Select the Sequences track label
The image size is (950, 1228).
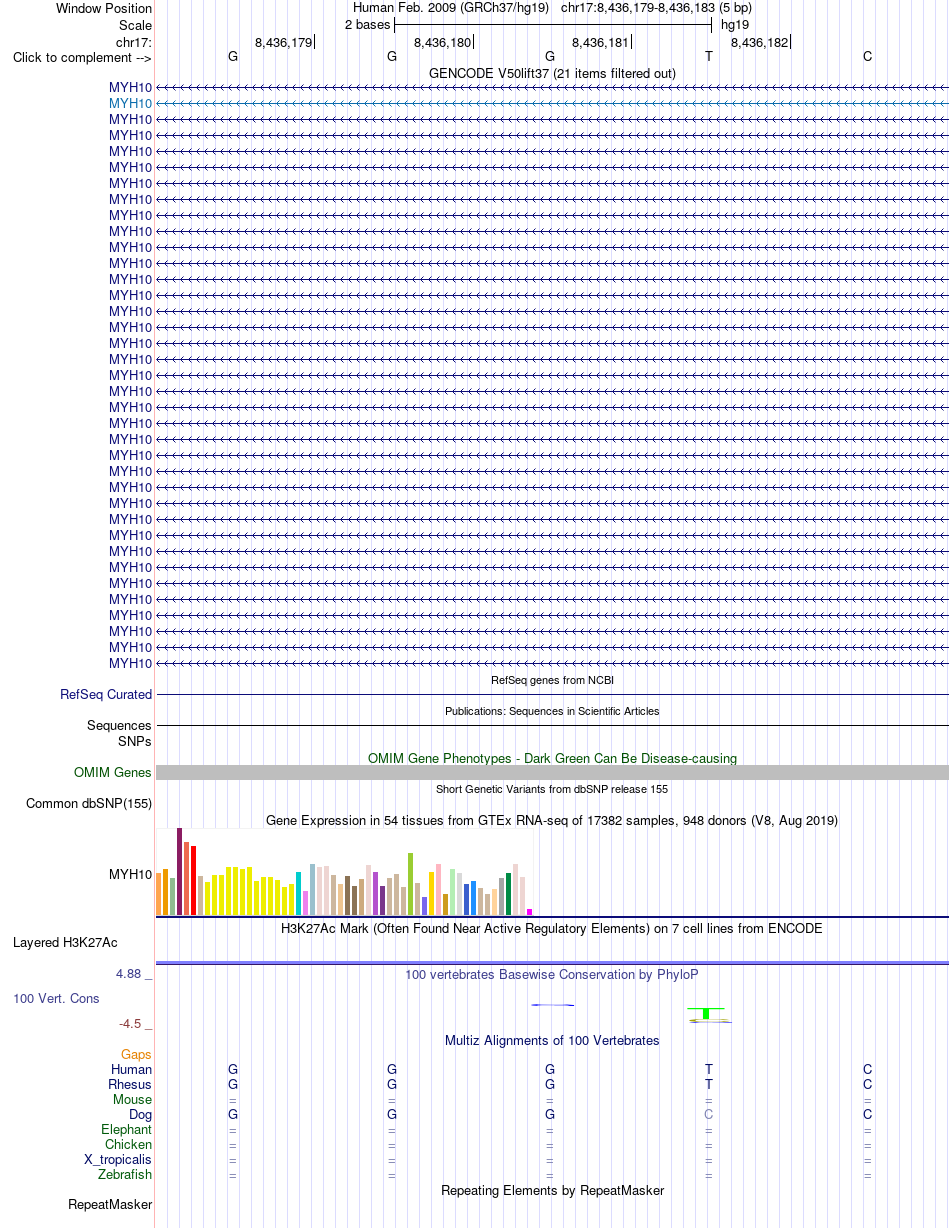[119, 725]
